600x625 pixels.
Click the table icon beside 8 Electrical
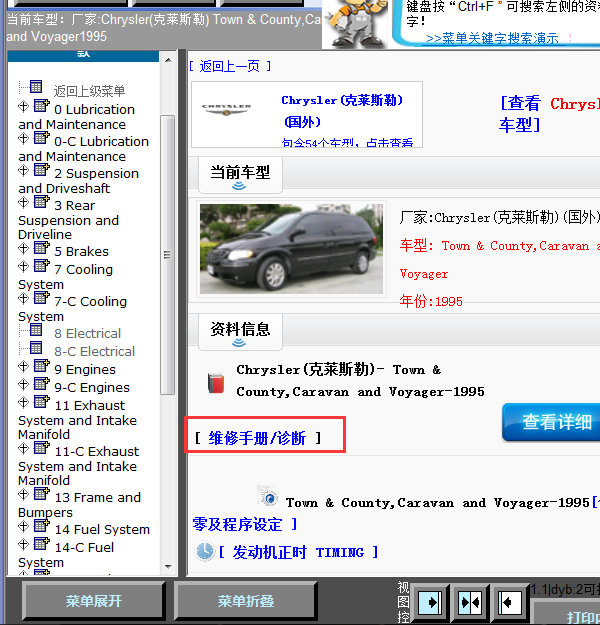tap(36, 330)
